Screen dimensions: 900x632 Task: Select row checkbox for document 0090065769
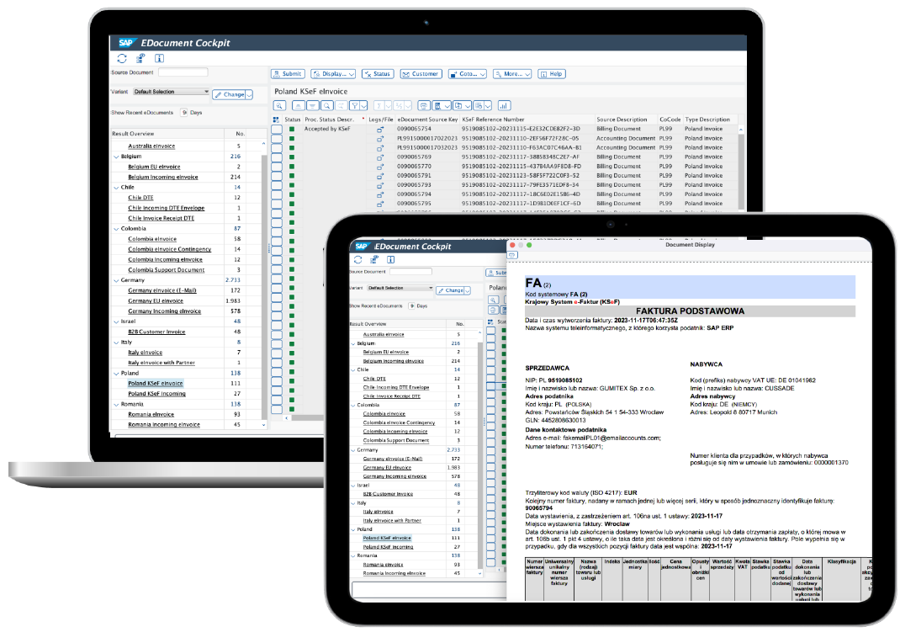pos(277,157)
